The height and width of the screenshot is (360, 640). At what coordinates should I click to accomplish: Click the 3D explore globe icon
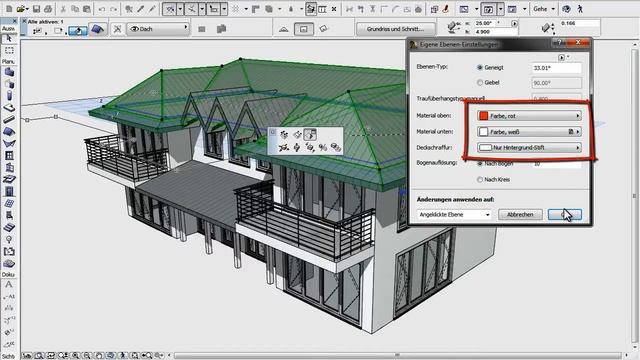coord(567,9)
